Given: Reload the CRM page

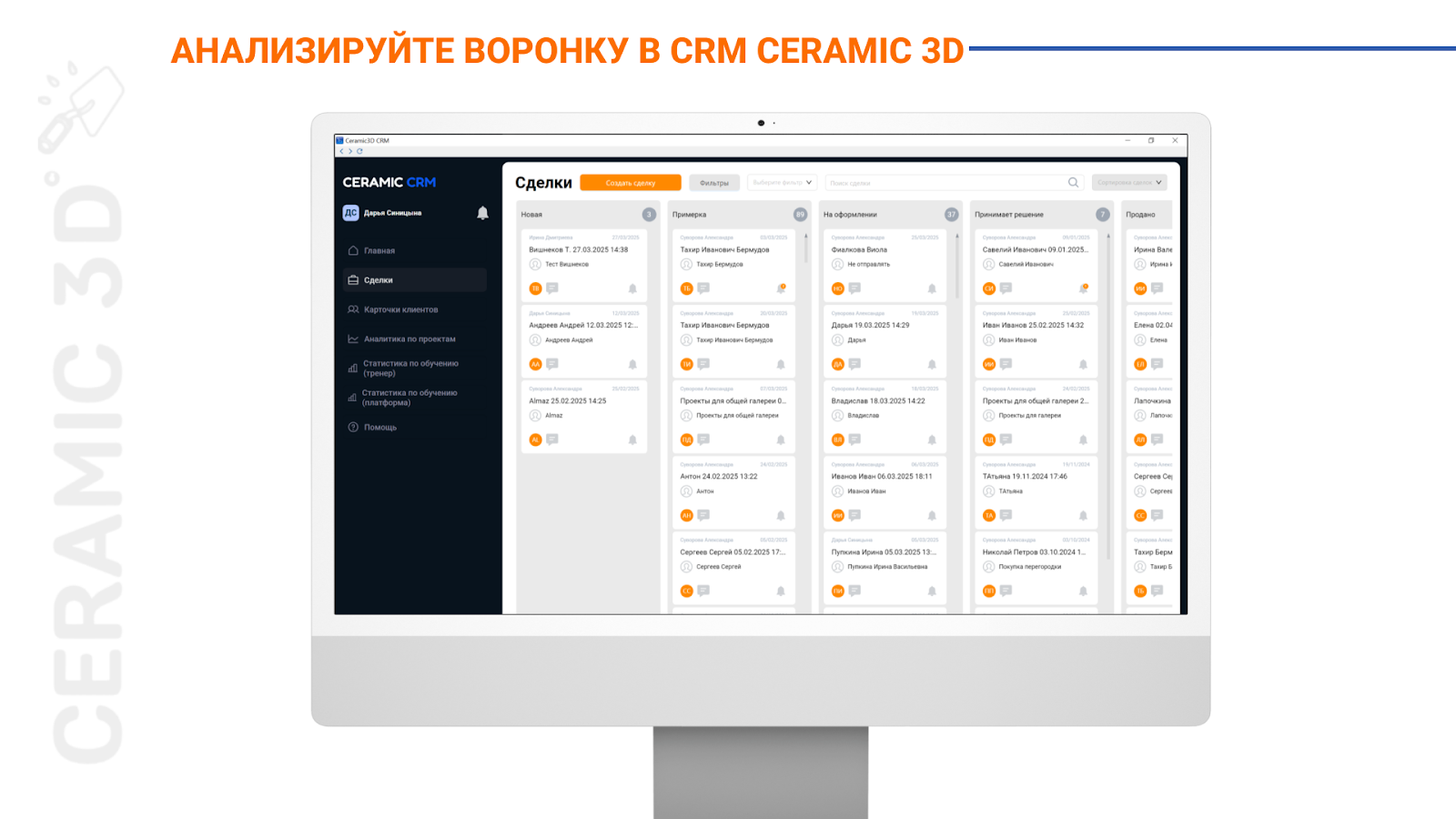Looking at the screenshot, I should pos(359,151).
